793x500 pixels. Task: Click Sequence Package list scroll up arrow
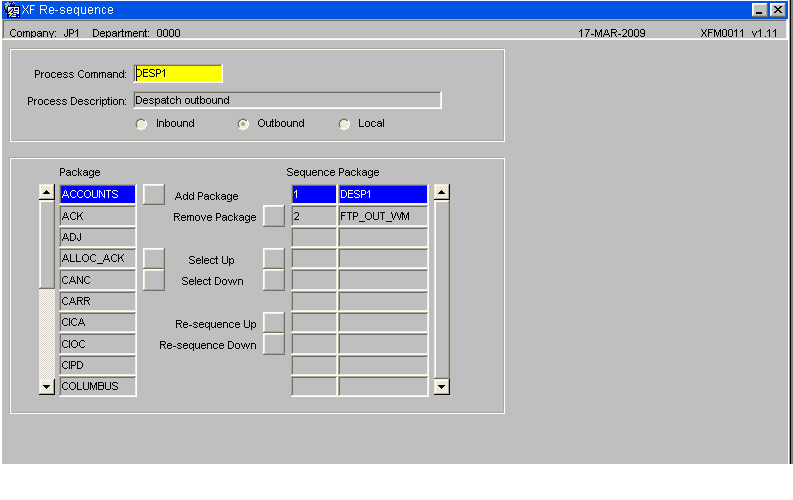click(442, 193)
